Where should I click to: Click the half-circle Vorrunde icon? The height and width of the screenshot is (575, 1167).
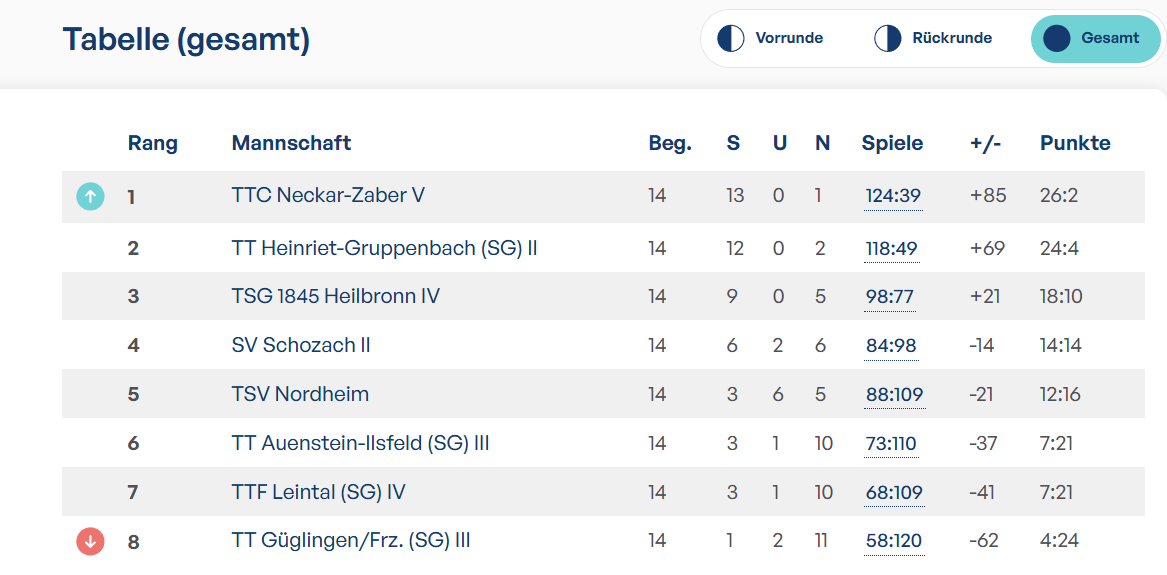731,38
